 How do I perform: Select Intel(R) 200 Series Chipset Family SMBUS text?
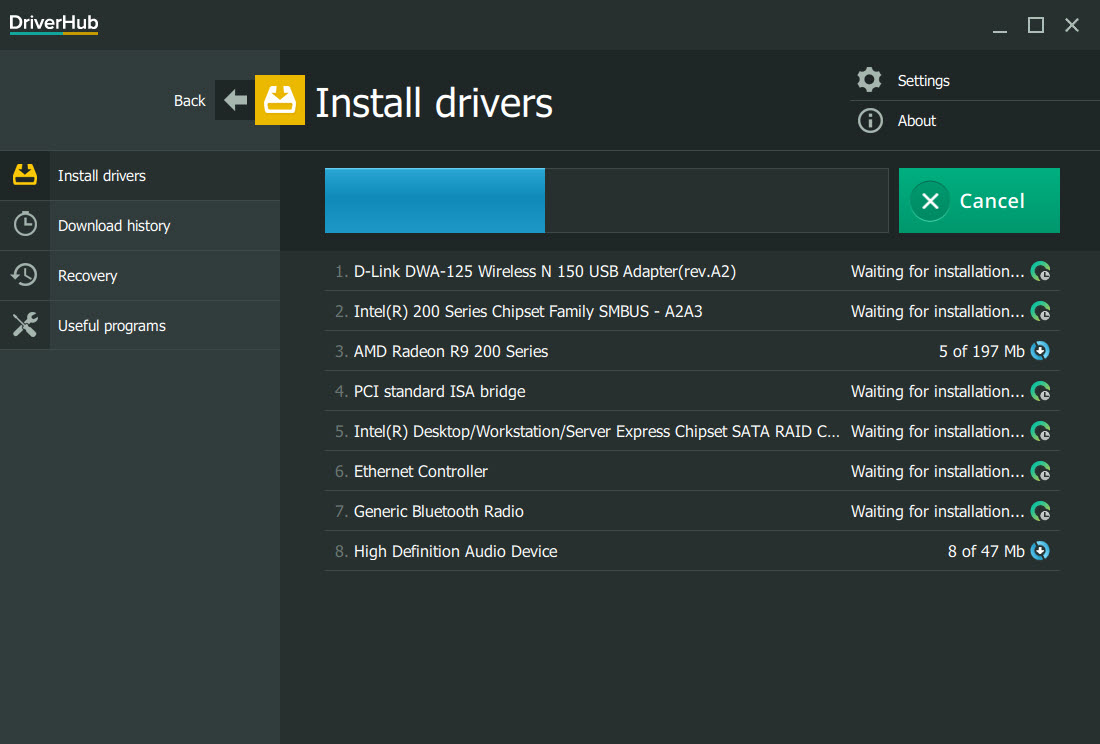(528, 311)
